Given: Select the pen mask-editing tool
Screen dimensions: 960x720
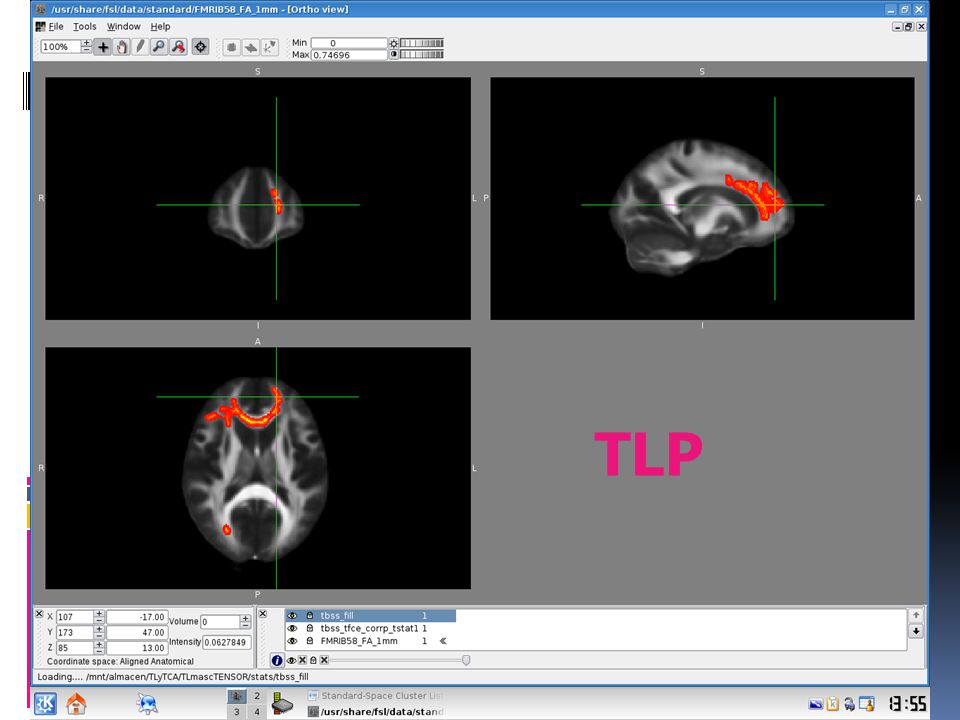Looking at the screenshot, I should click(140, 47).
